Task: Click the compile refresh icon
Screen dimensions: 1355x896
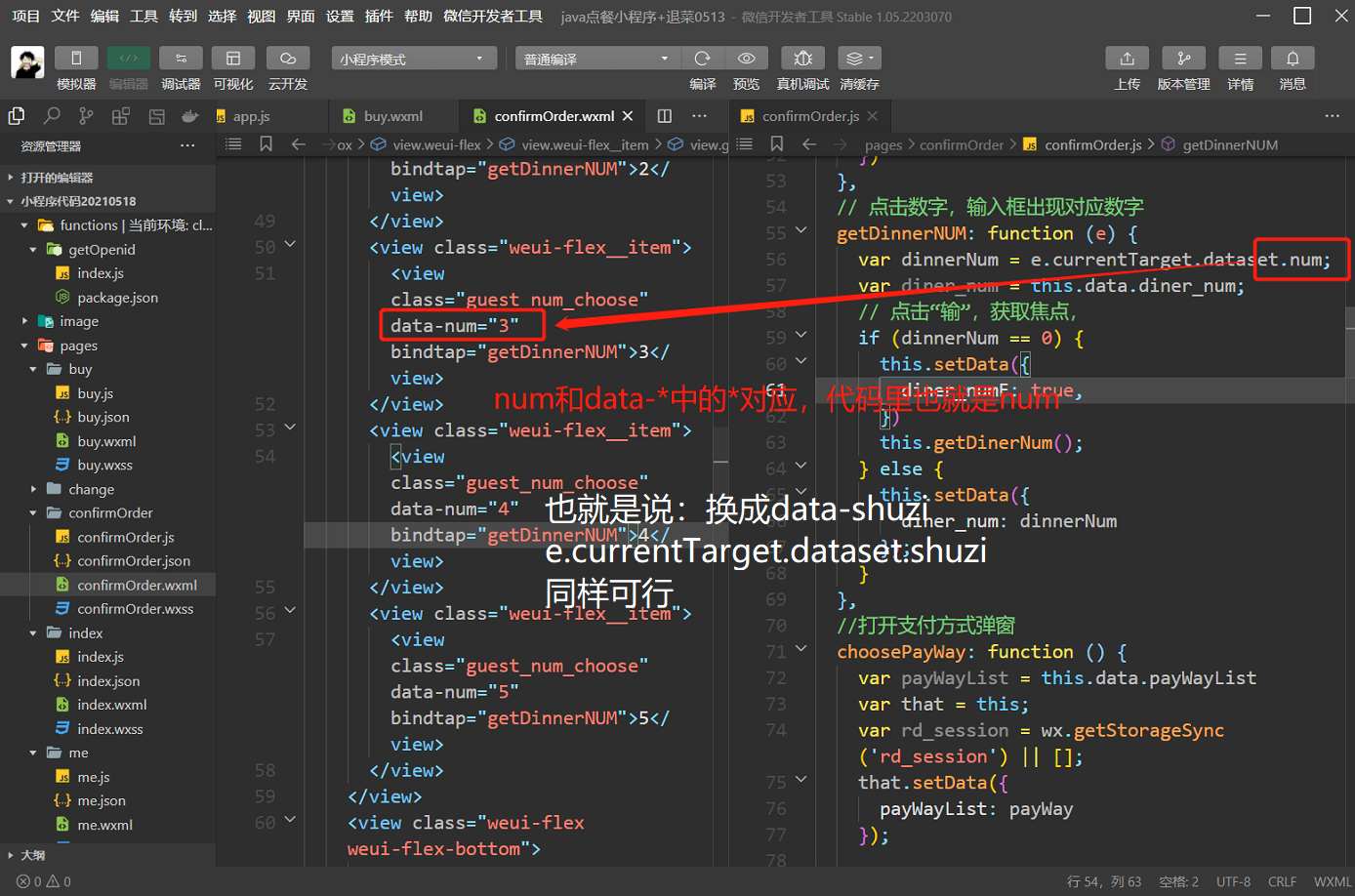Action: point(703,59)
